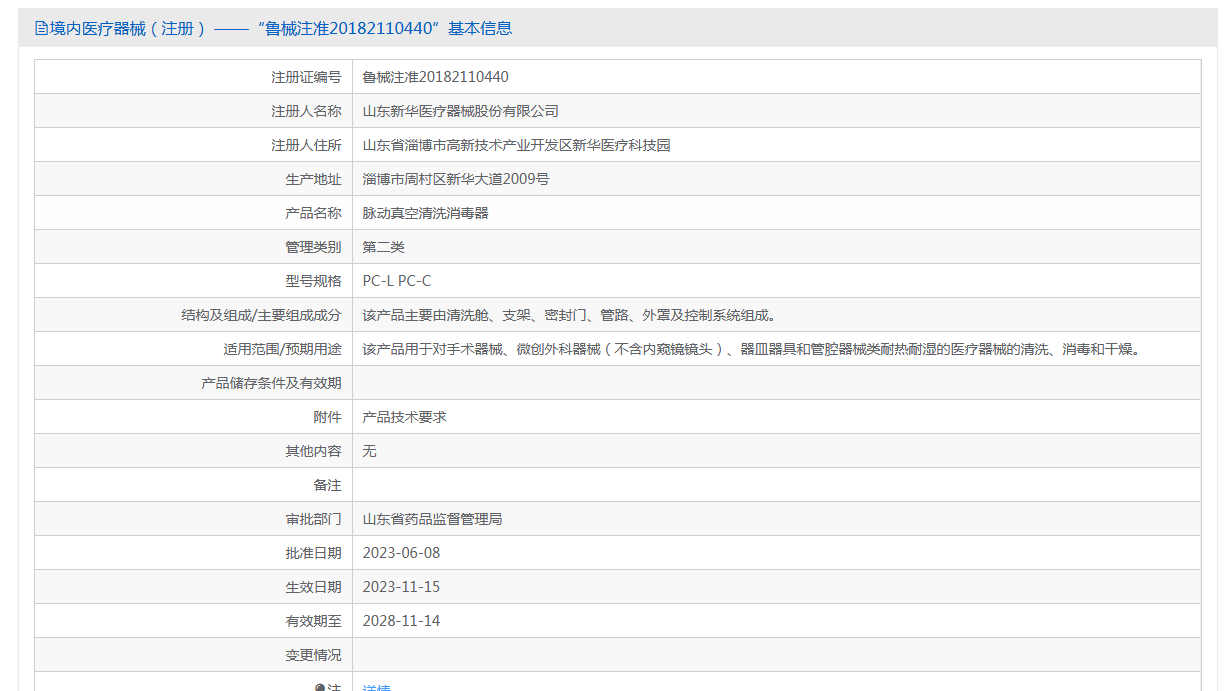Image resolution: width=1229 pixels, height=691 pixels.
Task: Select the date 2028-11-14
Action: tap(401, 621)
